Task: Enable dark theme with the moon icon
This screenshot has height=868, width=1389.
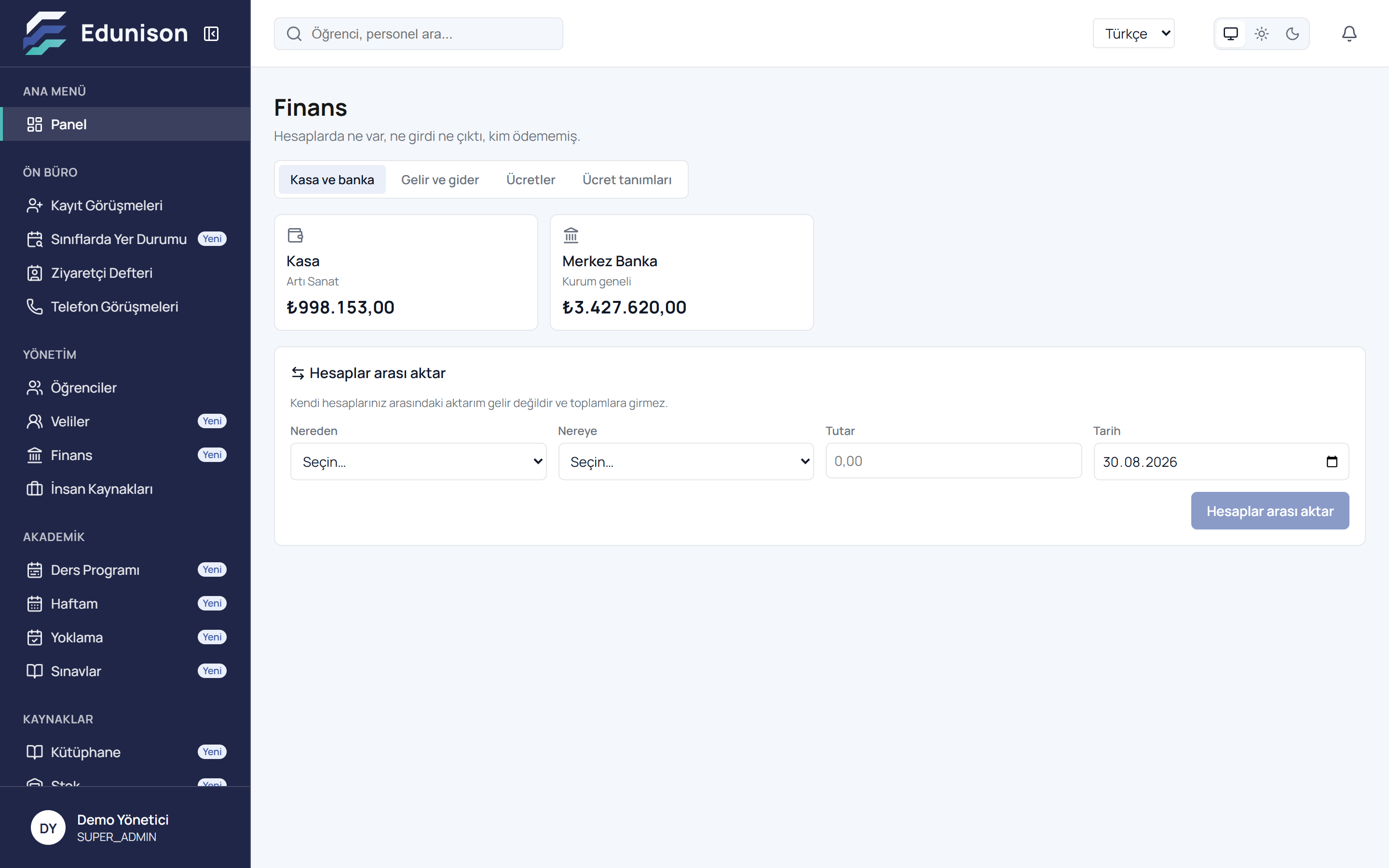Action: [x=1293, y=34]
